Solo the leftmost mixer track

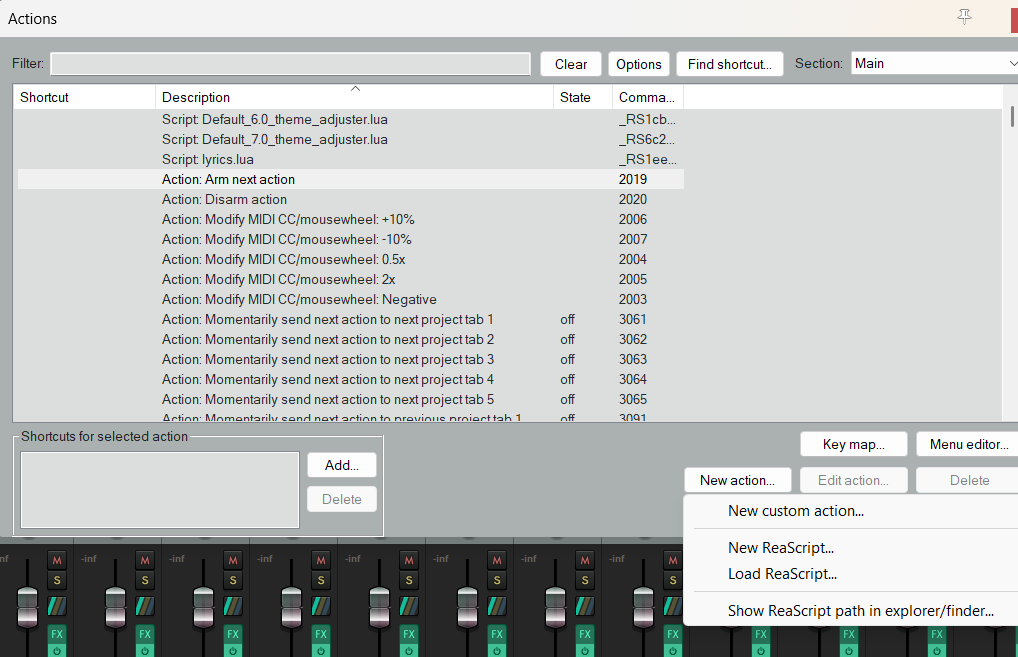tap(57, 580)
